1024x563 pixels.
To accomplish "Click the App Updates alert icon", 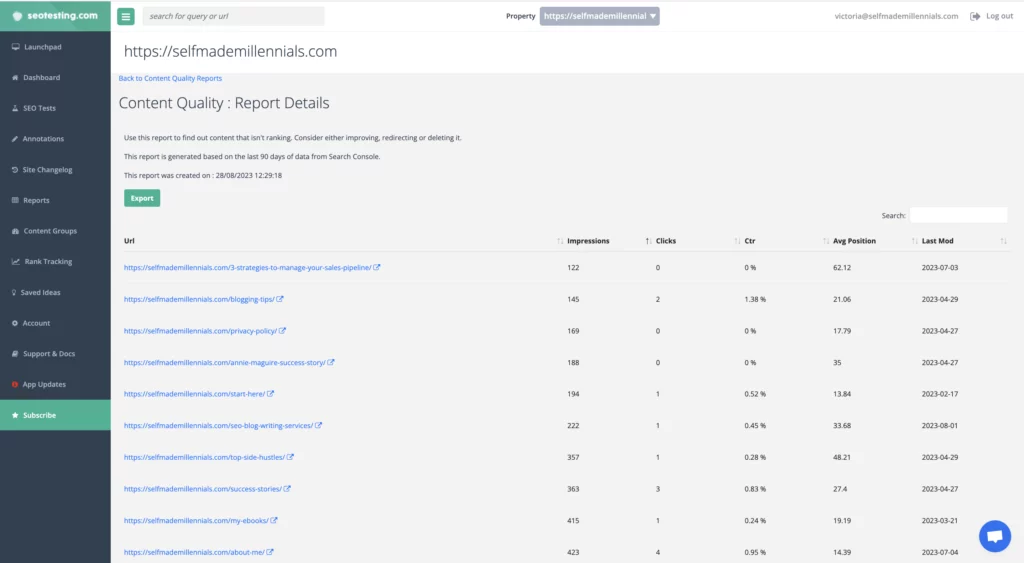I will pyautogui.click(x=15, y=385).
